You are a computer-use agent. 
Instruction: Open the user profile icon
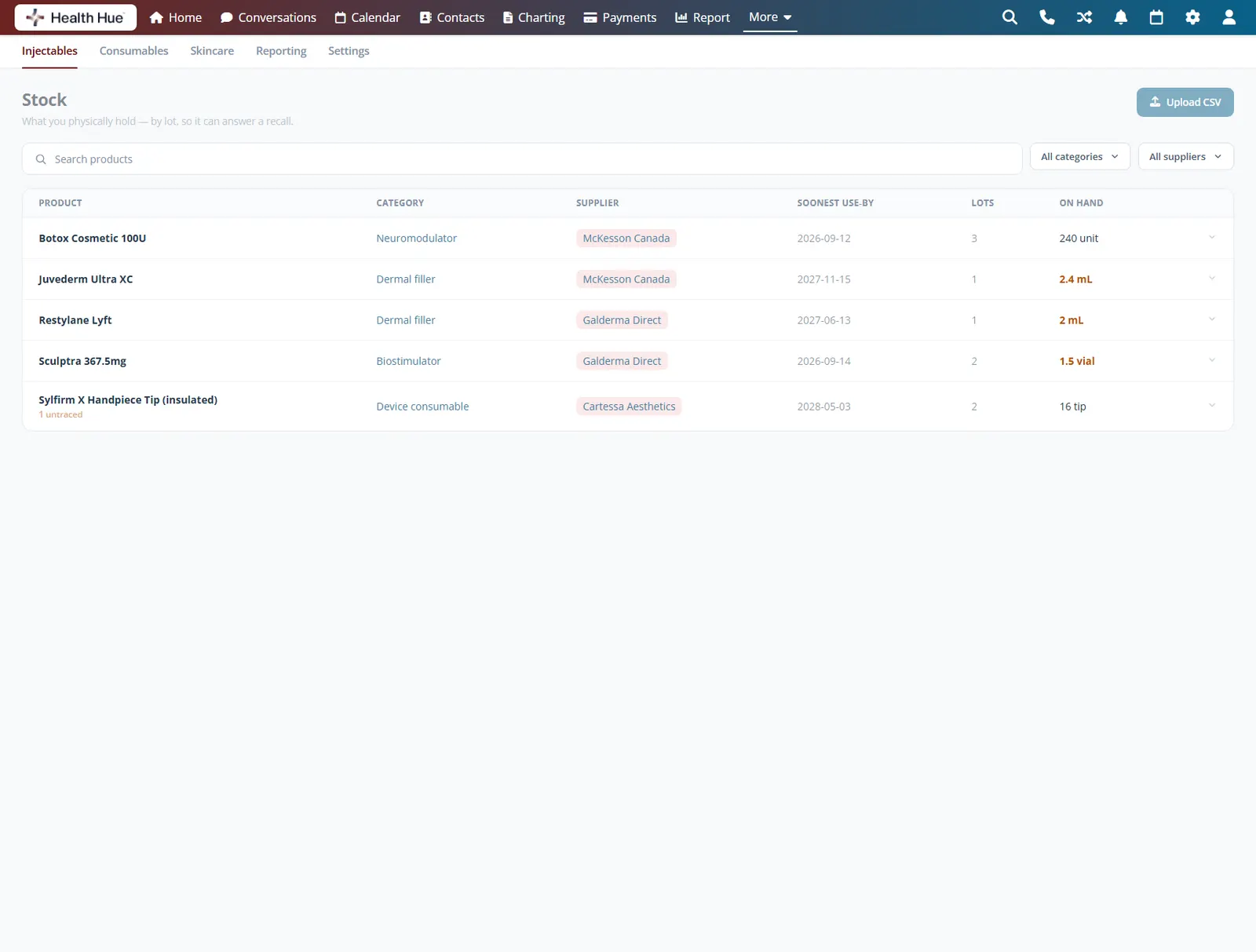[x=1229, y=17]
